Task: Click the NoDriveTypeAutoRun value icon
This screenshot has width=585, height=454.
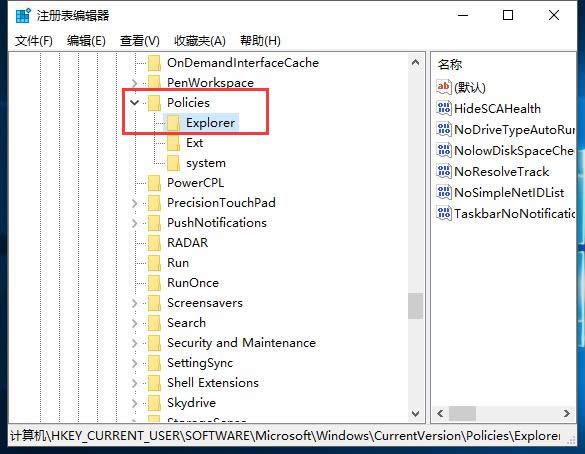Action: pyautogui.click(x=444, y=129)
